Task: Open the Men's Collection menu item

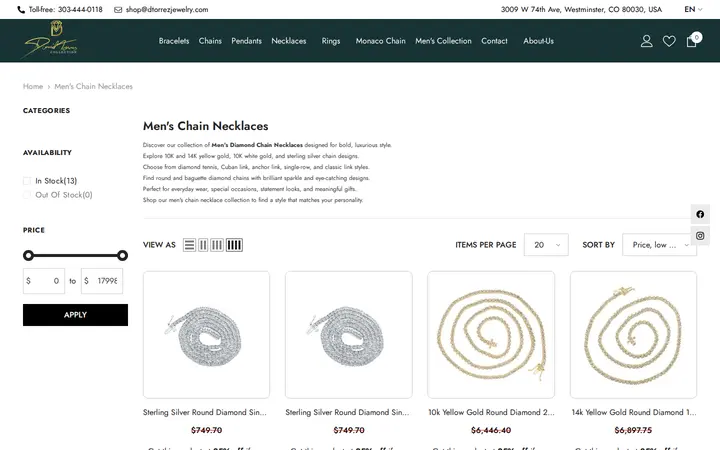Action: tap(444, 41)
